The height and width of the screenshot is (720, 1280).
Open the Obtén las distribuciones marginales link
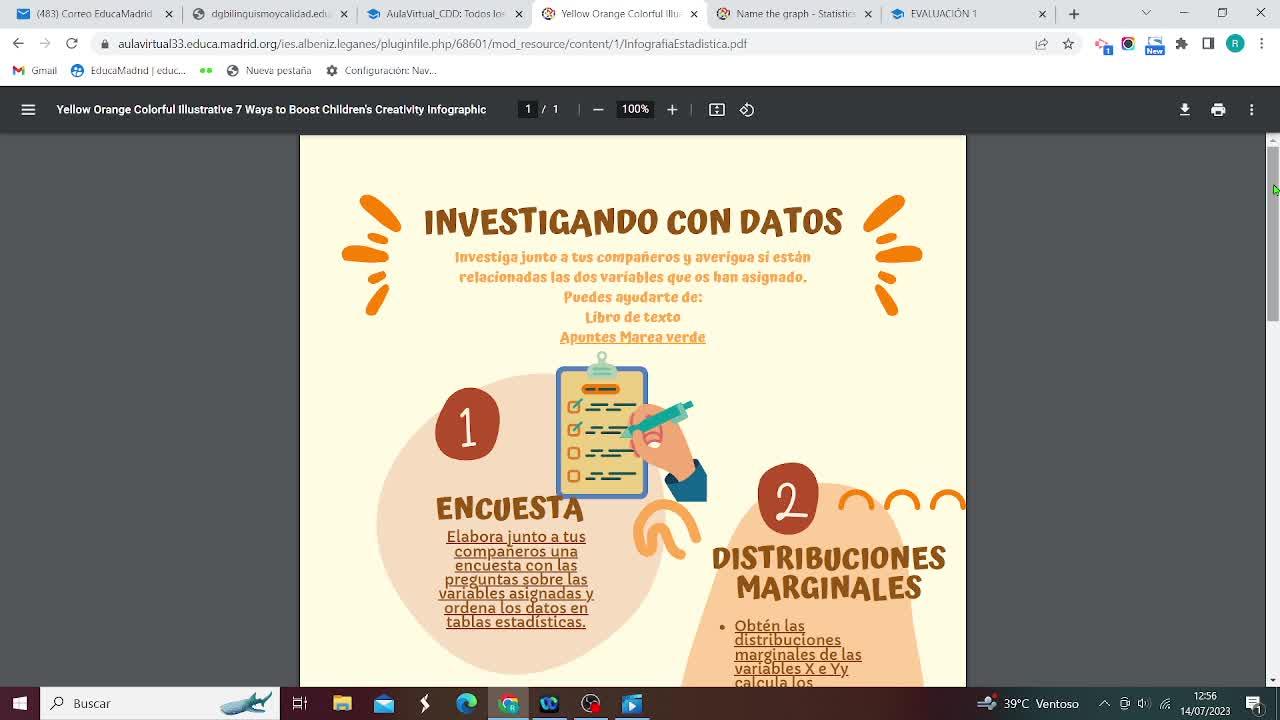798,654
